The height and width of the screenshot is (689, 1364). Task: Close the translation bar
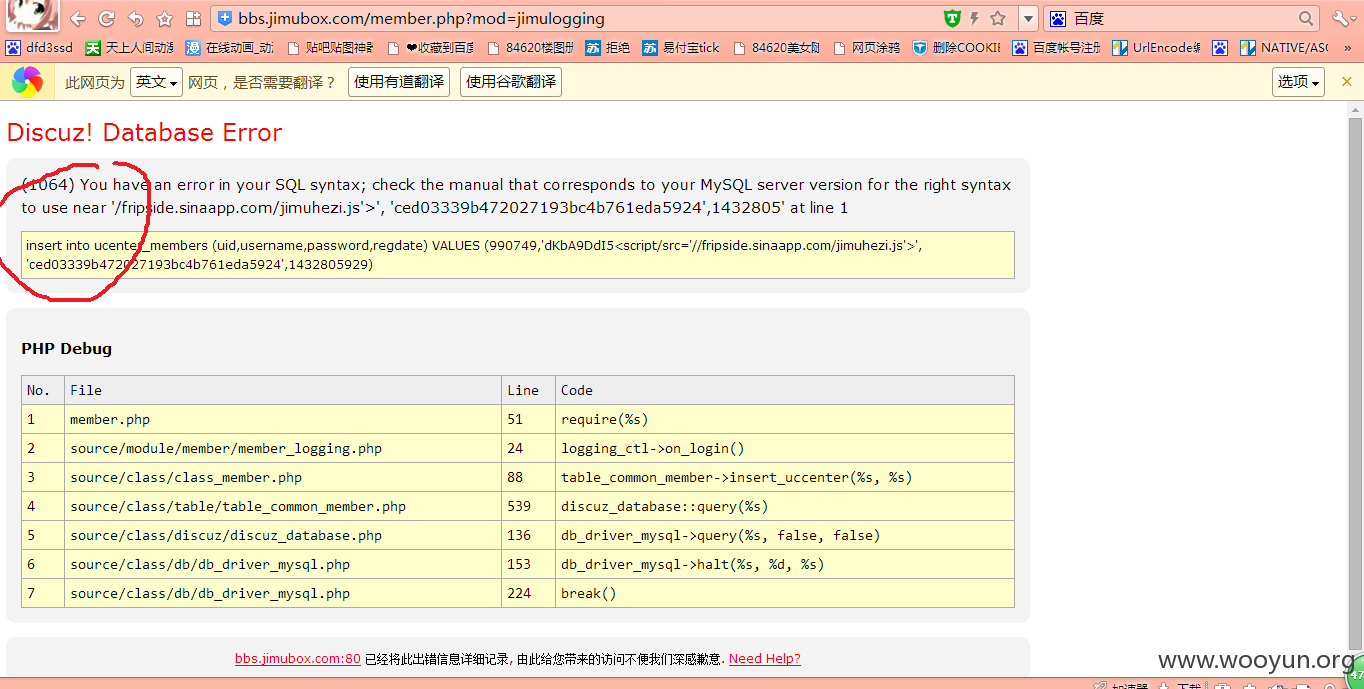pyautogui.click(x=1346, y=82)
